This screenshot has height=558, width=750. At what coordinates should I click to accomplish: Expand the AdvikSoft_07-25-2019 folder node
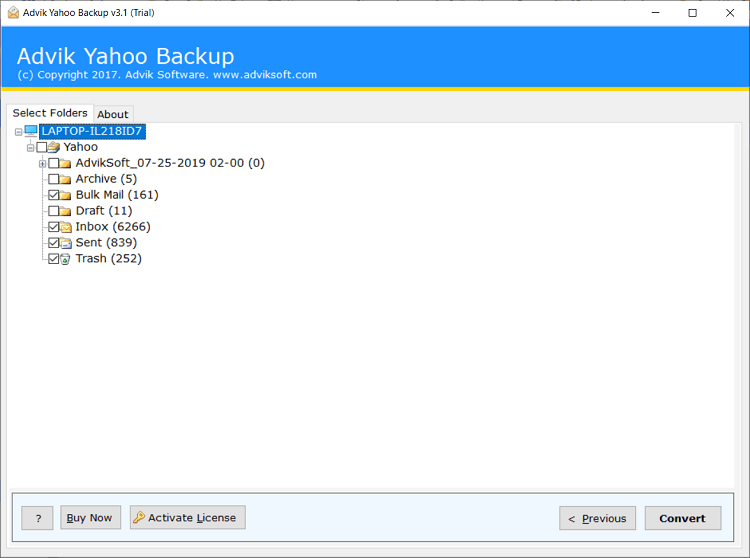click(x=43, y=164)
